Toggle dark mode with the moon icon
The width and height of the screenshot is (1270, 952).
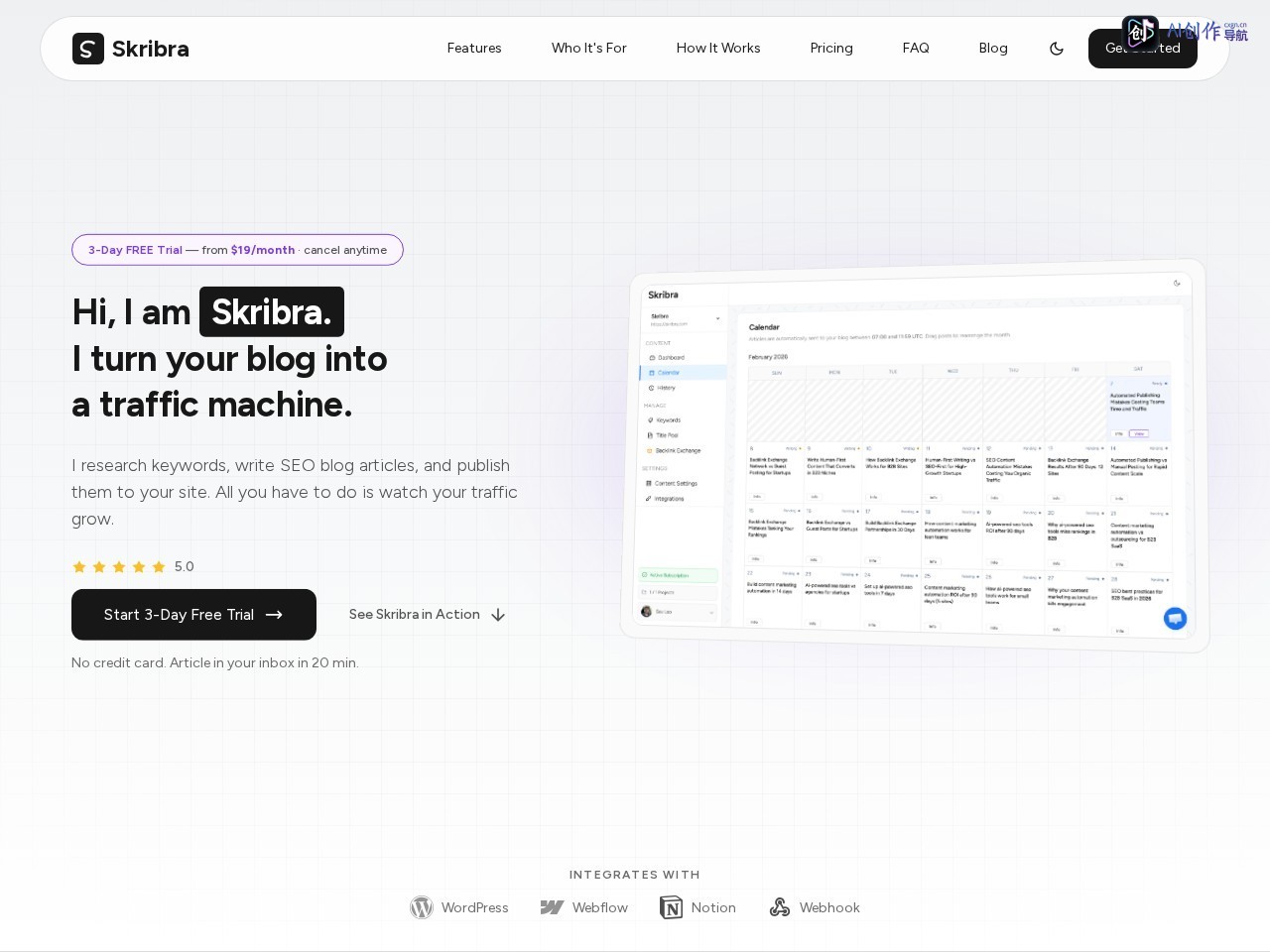[x=1057, y=49]
